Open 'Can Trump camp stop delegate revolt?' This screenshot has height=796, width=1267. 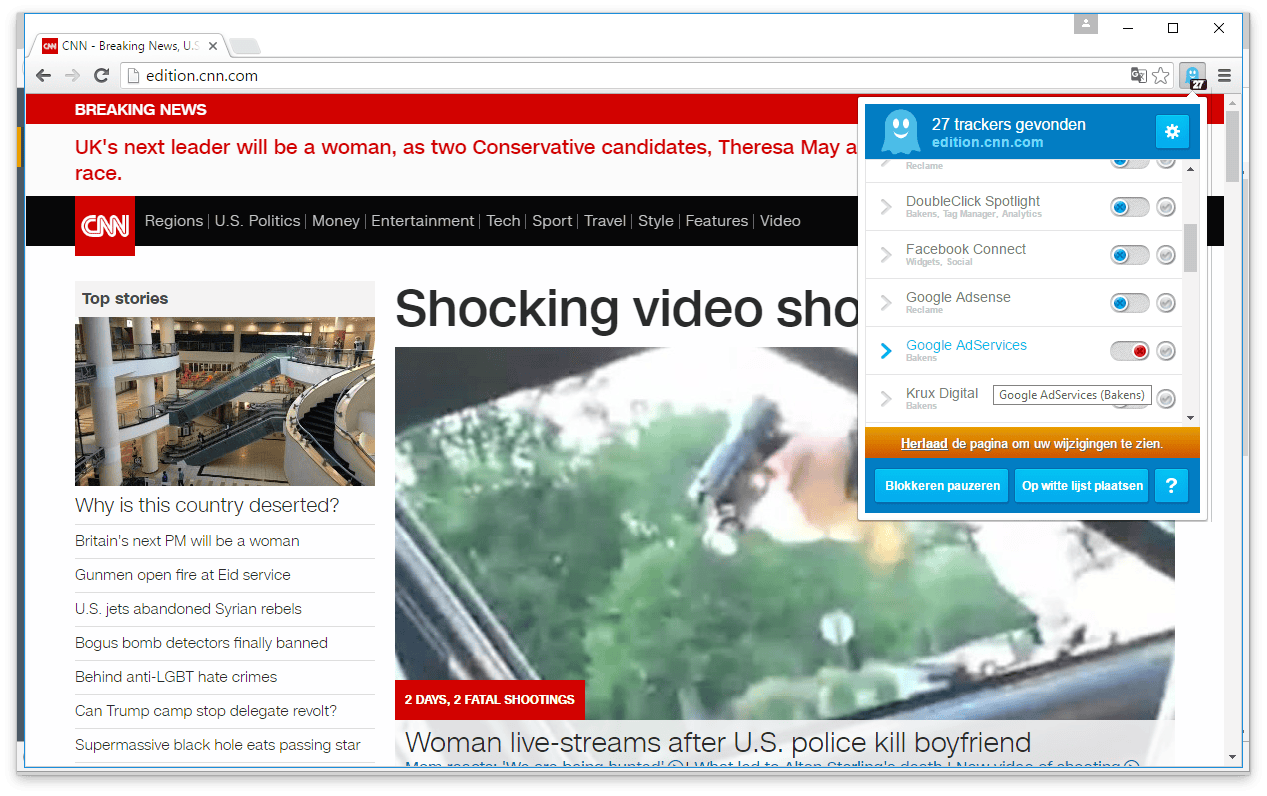click(x=206, y=711)
